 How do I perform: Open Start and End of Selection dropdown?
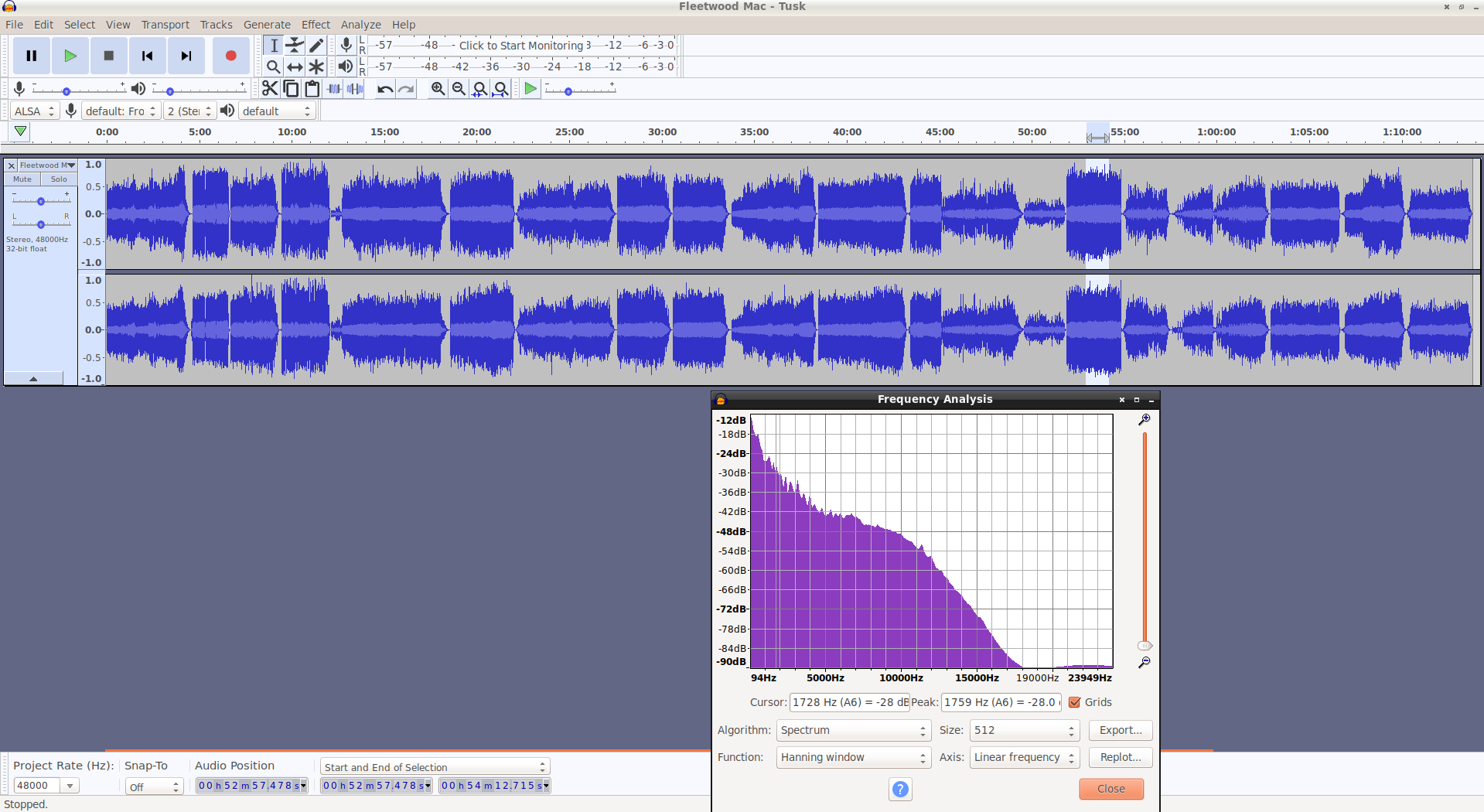tap(435, 766)
